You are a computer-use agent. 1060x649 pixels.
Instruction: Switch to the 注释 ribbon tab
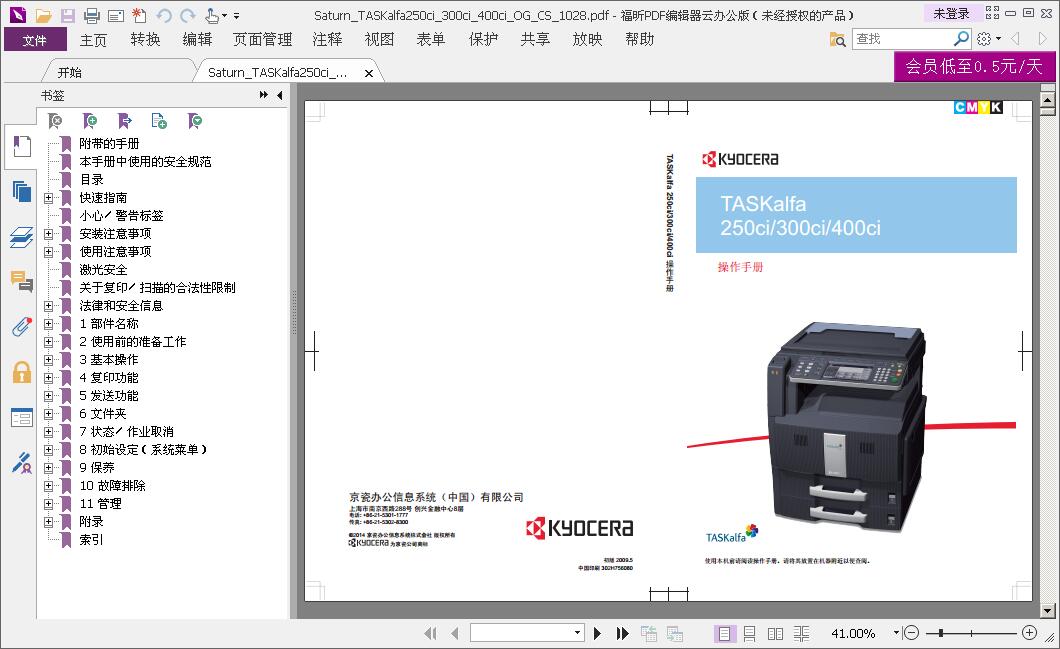327,40
